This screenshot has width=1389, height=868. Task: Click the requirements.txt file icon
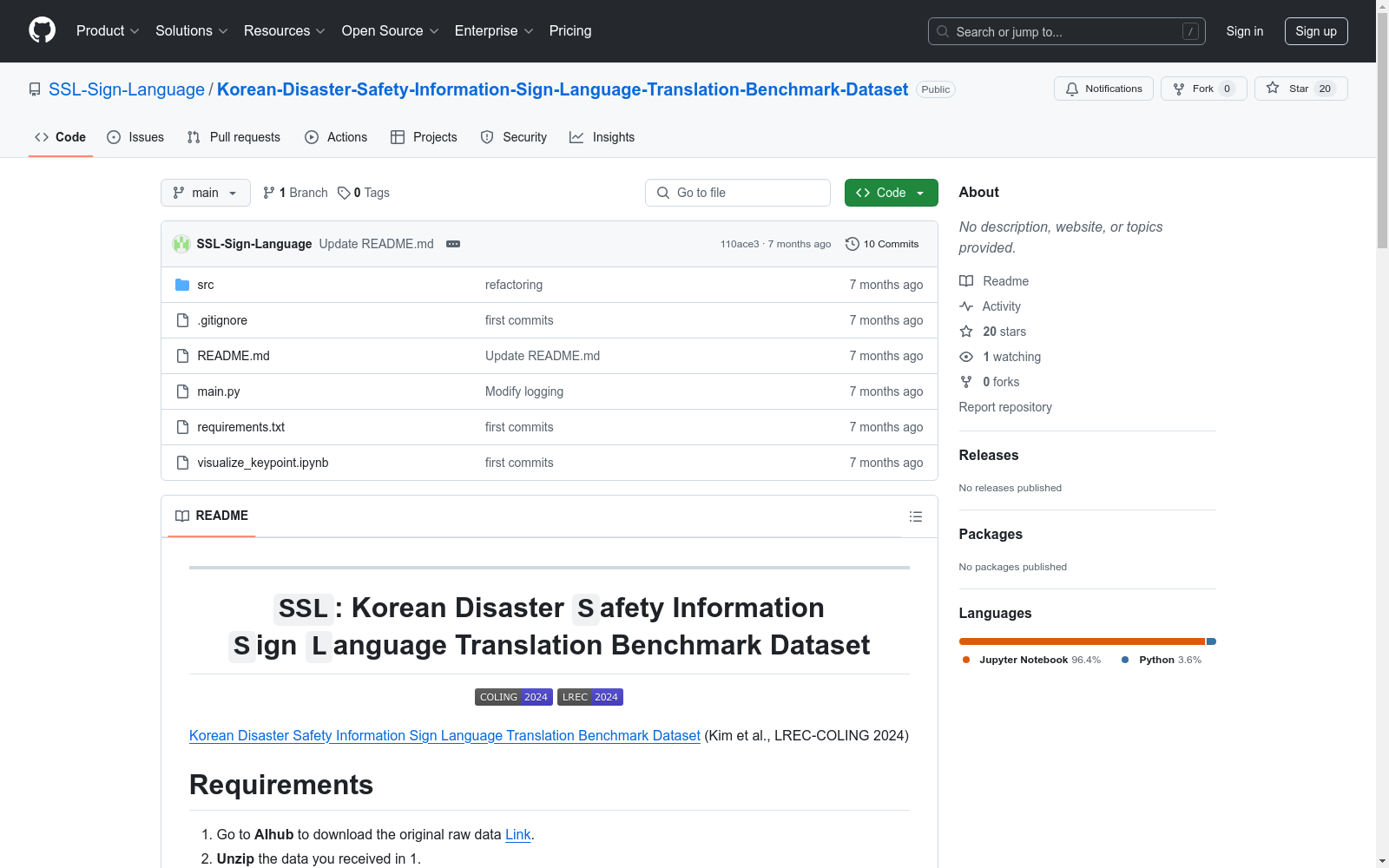tap(182, 427)
